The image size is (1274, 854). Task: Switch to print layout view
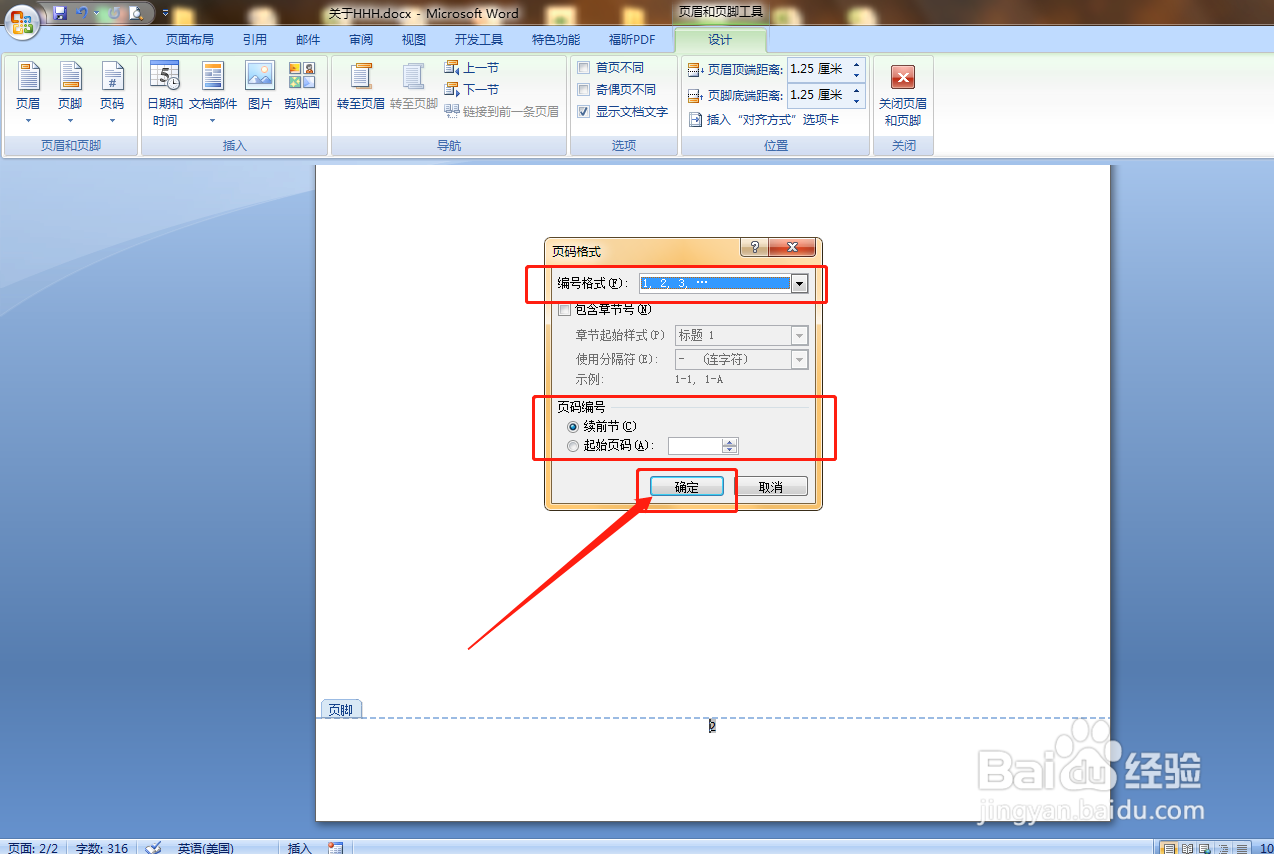pyautogui.click(x=1168, y=848)
